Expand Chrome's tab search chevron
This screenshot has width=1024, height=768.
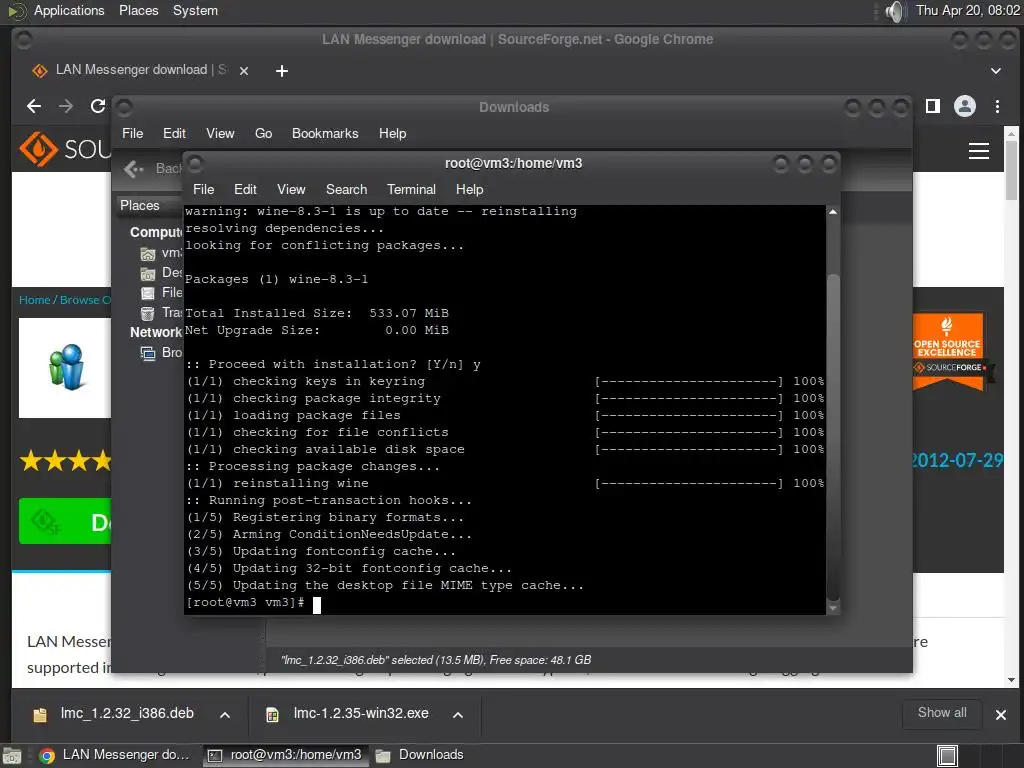pos(995,71)
